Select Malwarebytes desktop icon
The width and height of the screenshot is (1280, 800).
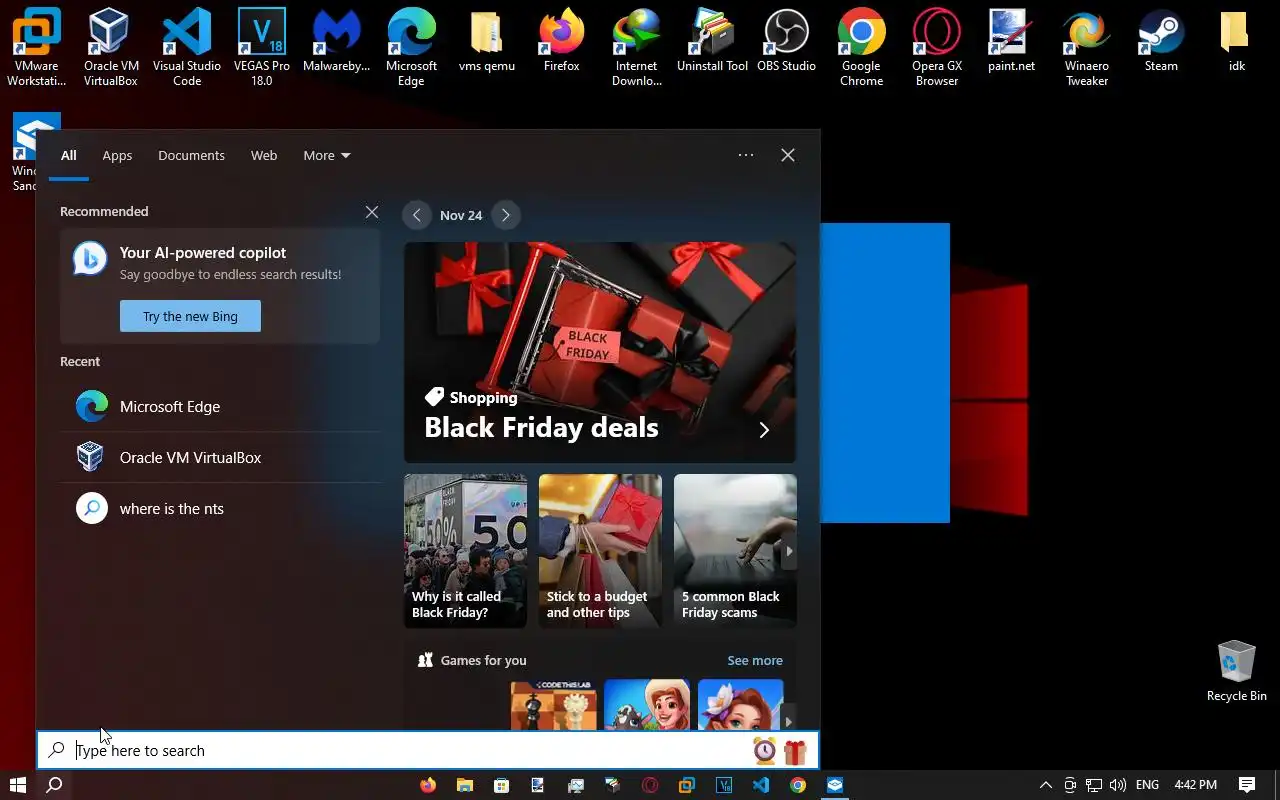click(x=336, y=40)
